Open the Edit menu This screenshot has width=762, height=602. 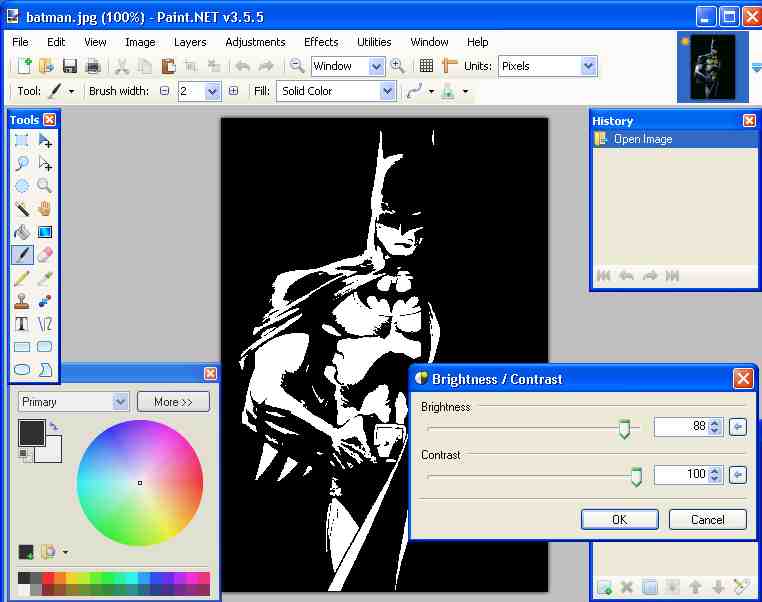(56, 42)
